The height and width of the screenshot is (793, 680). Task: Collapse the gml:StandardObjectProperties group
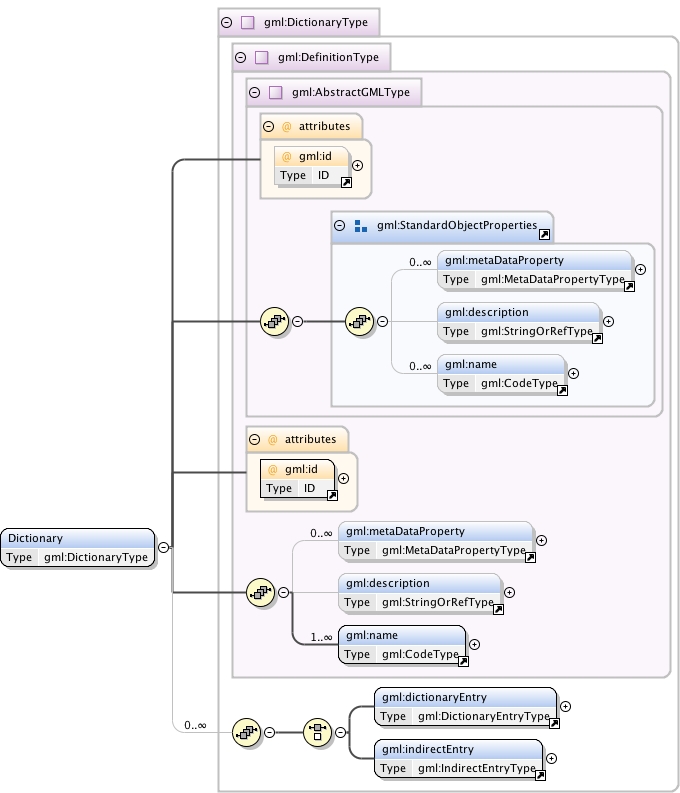340,226
